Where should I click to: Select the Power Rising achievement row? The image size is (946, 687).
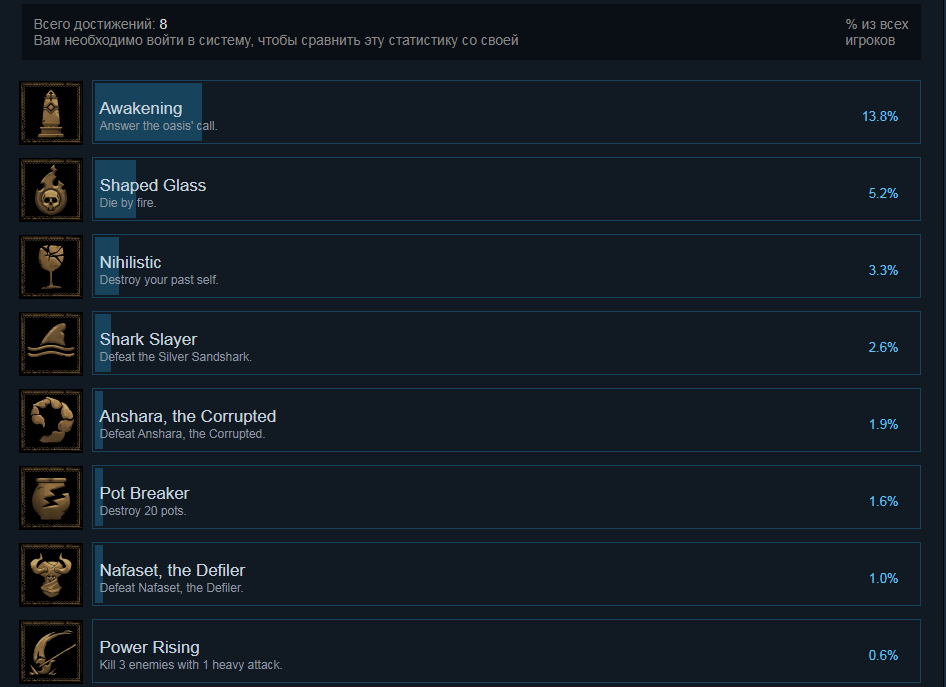click(506, 651)
